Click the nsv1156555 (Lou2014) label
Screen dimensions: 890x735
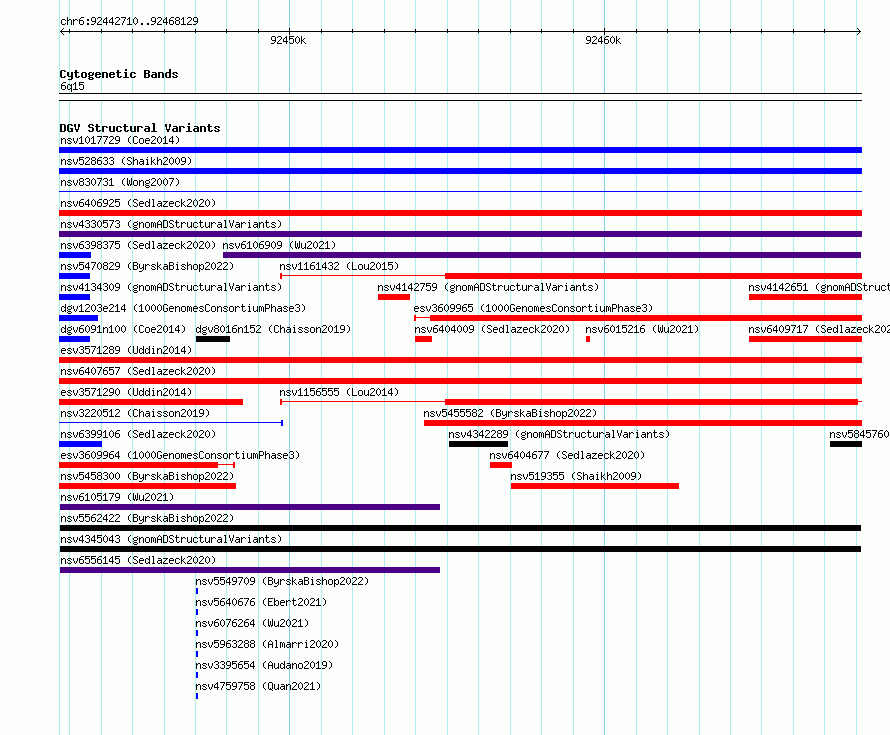[x=339, y=392]
